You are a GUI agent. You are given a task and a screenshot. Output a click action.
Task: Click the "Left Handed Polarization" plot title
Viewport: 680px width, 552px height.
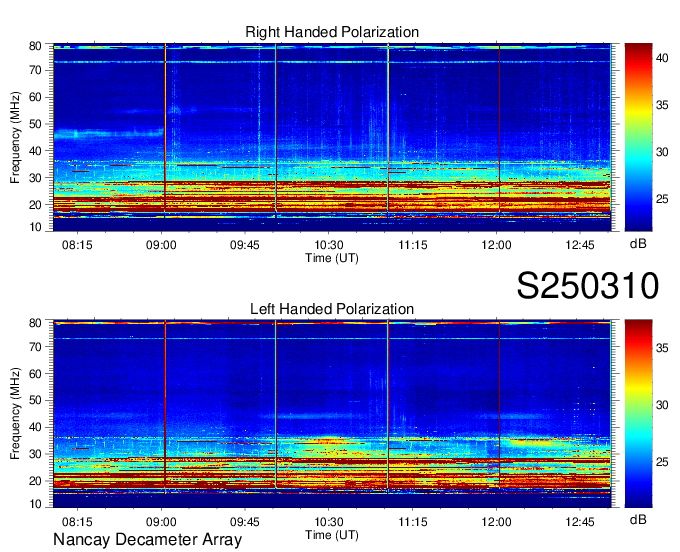pos(332,309)
